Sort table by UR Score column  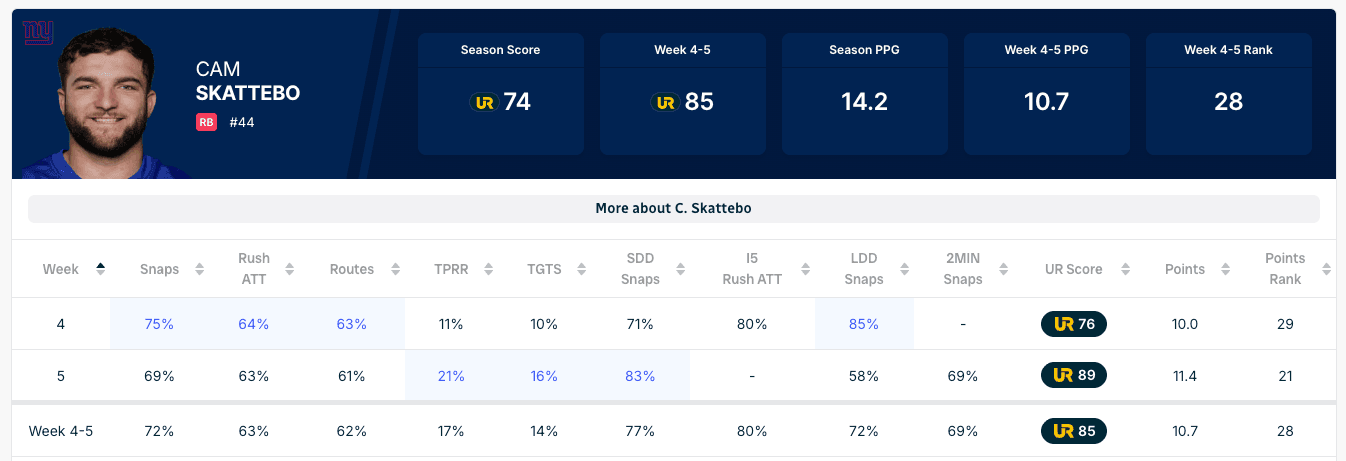coord(1073,269)
